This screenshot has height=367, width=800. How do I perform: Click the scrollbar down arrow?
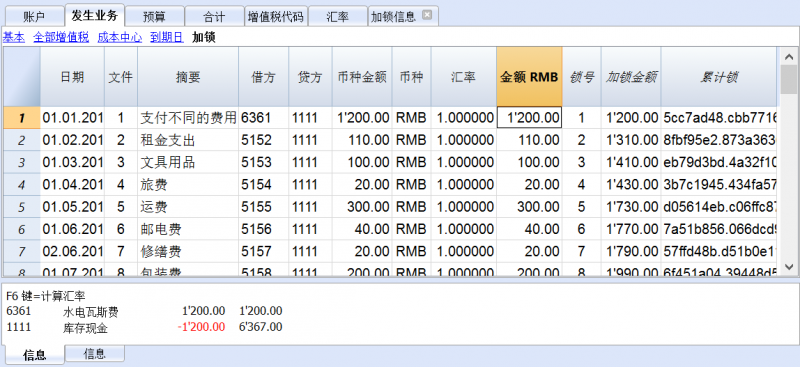pyautogui.click(x=788, y=267)
